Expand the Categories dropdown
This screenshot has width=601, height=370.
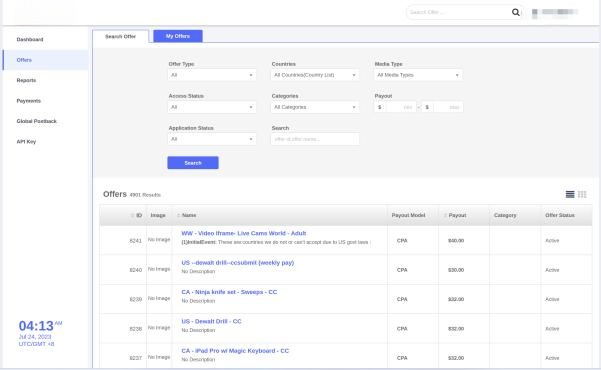click(315, 107)
